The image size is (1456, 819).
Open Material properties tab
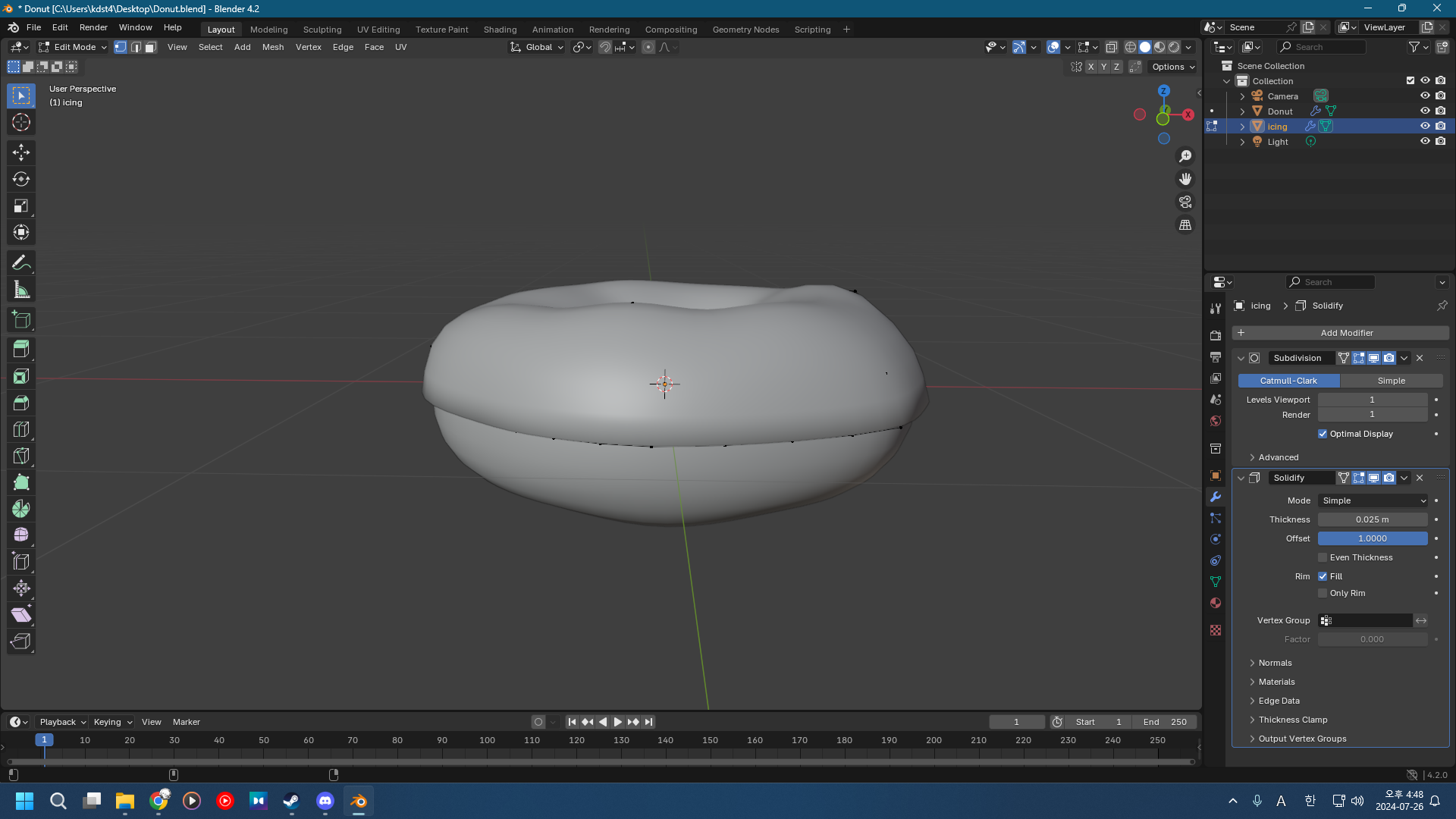[1216, 603]
